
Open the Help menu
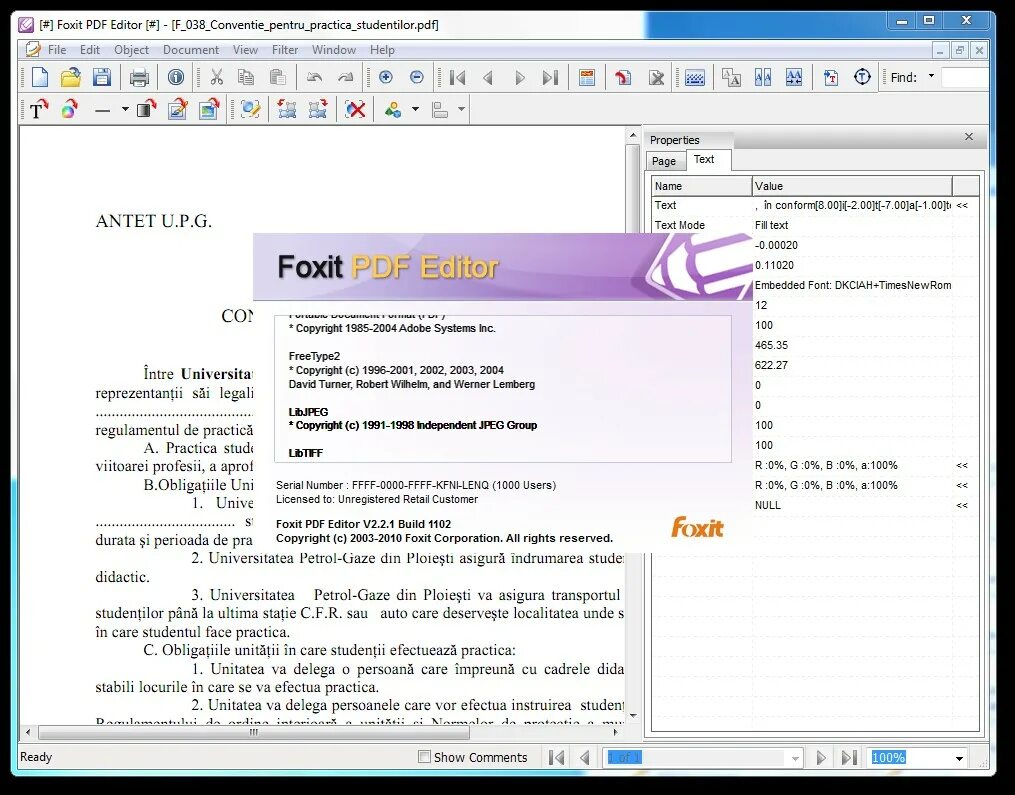[382, 50]
